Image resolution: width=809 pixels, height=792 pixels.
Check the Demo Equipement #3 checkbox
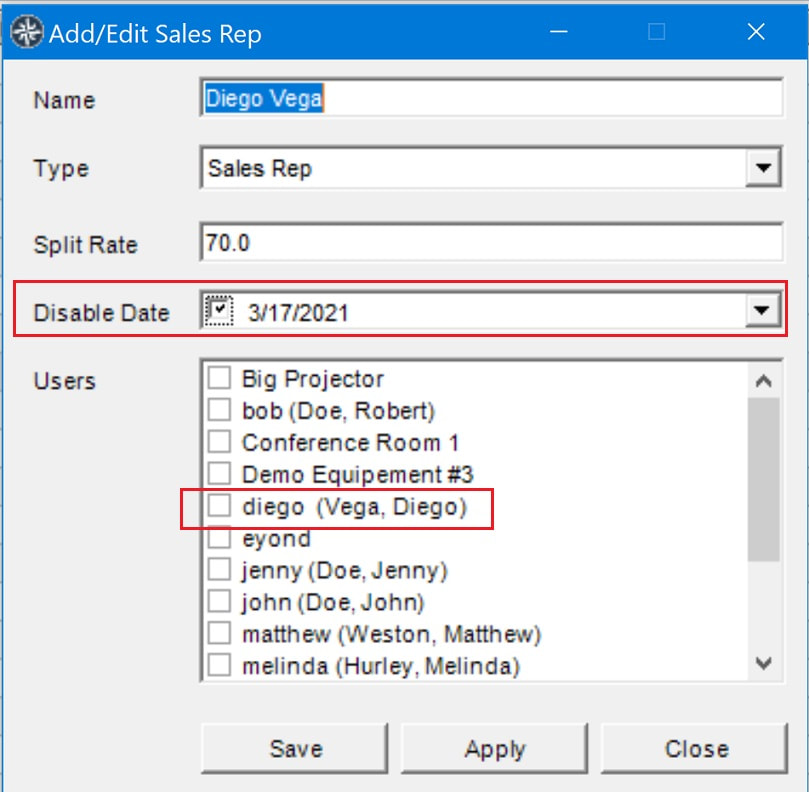click(x=219, y=474)
